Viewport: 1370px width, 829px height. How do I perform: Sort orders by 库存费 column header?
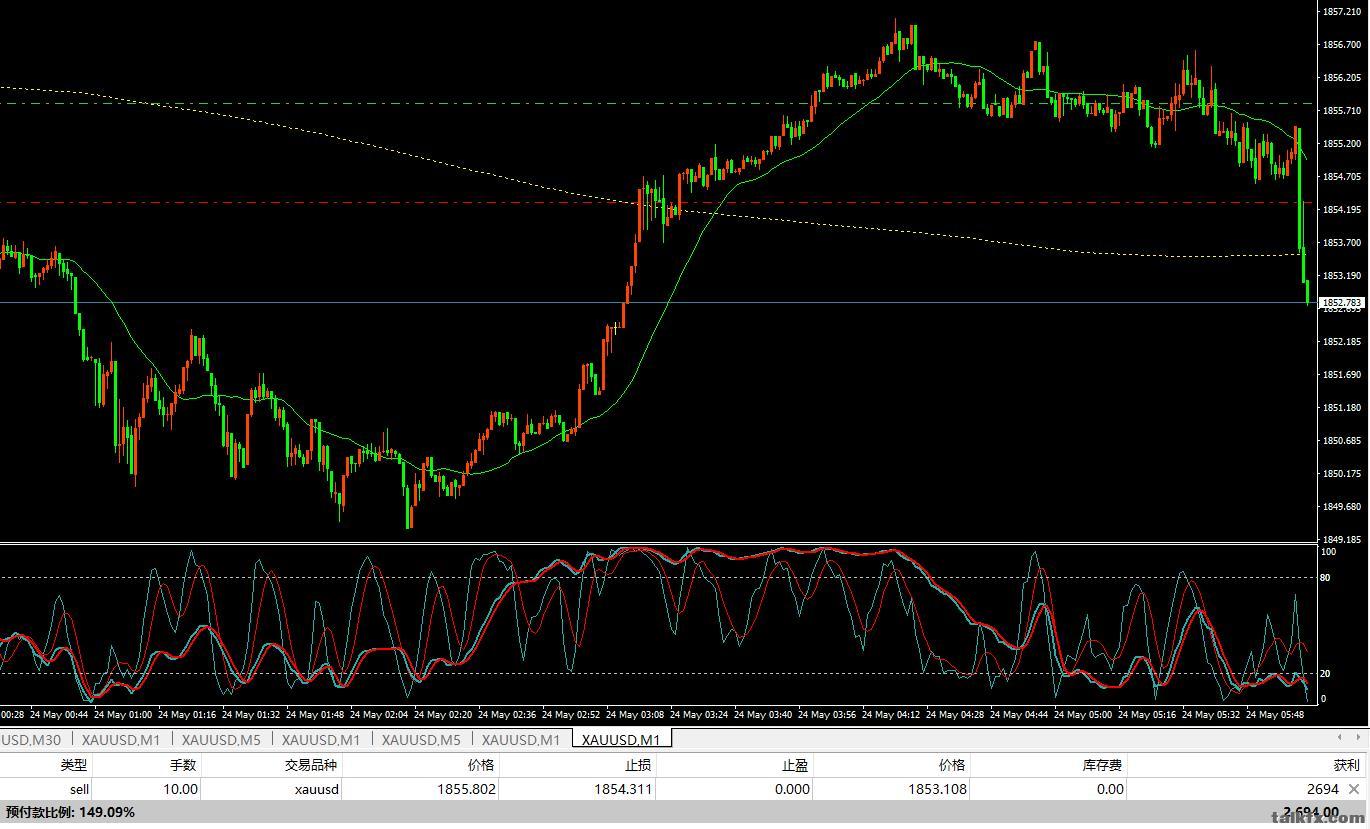coord(1102,765)
